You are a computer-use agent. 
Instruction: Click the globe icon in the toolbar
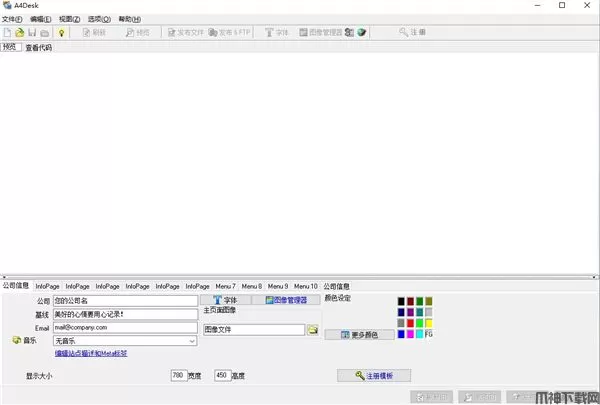click(362, 33)
